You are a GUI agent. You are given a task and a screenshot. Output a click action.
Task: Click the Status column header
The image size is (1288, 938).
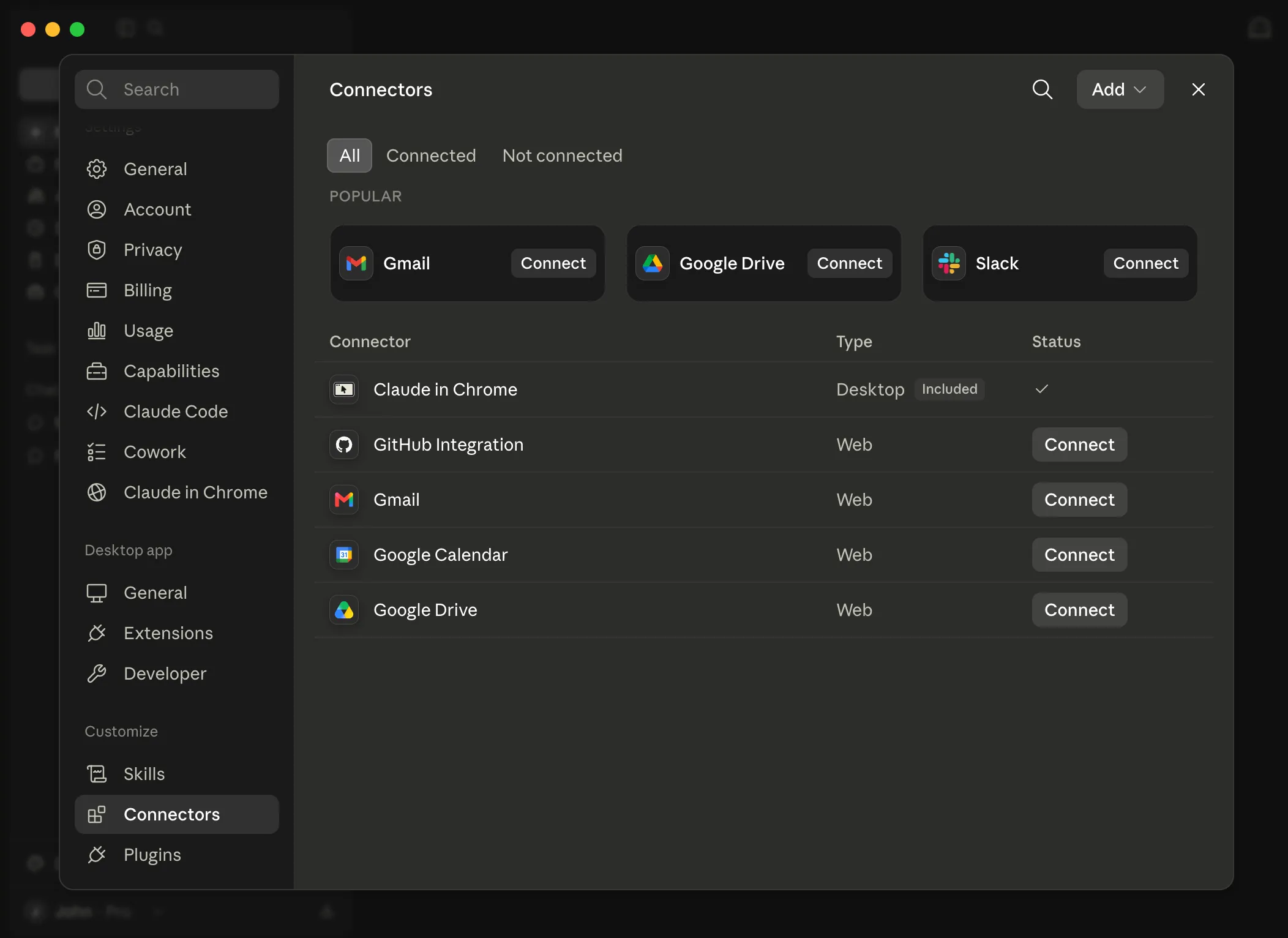click(1056, 342)
